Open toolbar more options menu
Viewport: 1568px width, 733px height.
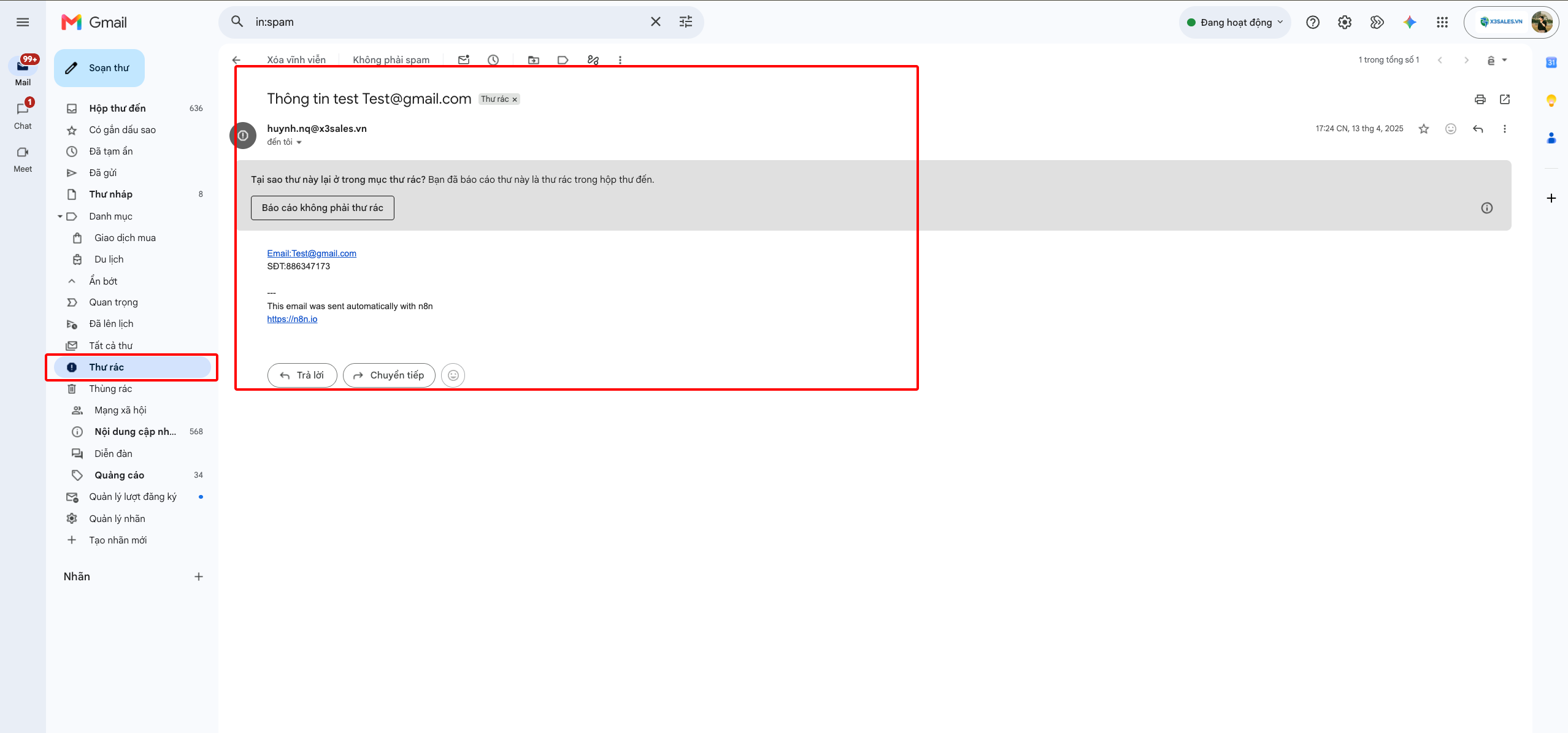pyautogui.click(x=620, y=60)
